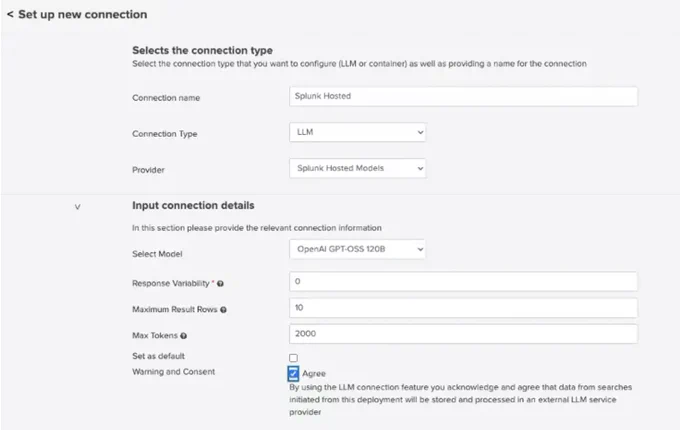680x430 pixels.
Task: Untick the Agree consent checkbox
Action: 293,373
